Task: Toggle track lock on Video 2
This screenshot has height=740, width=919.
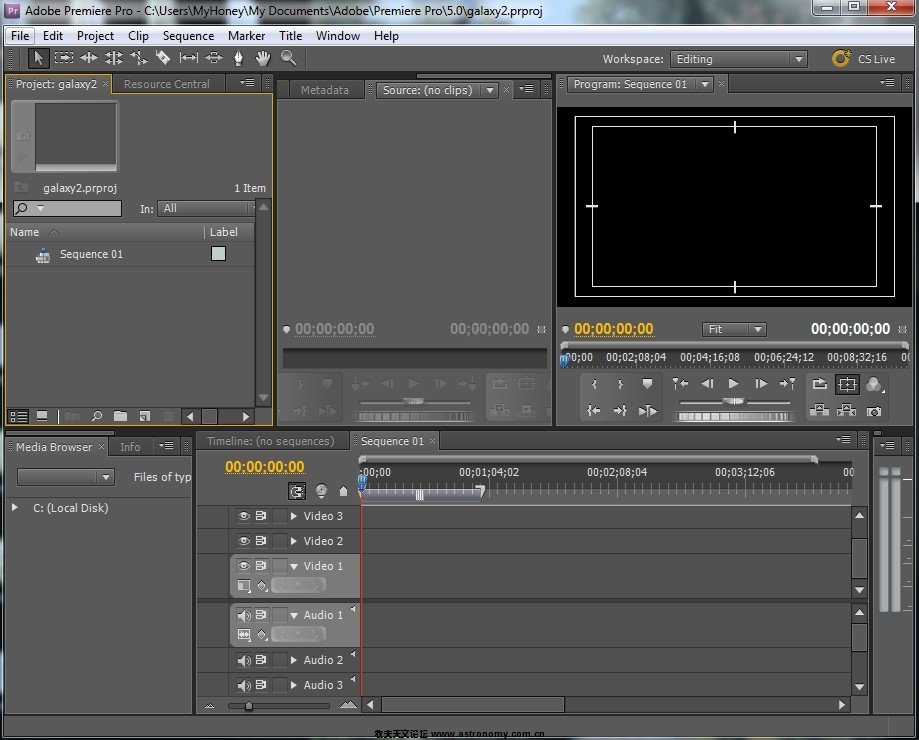Action: (280, 541)
